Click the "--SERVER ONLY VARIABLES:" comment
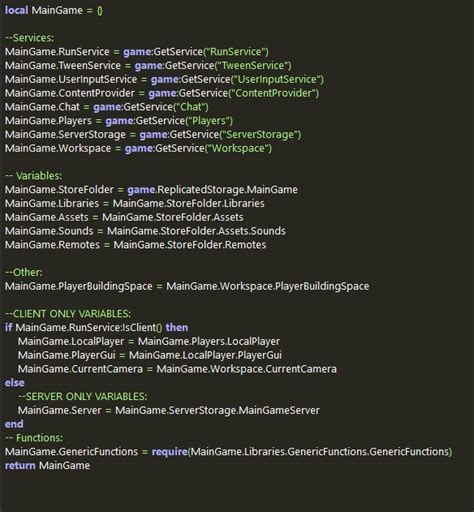474x512 pixels. [x=82, y=396]
